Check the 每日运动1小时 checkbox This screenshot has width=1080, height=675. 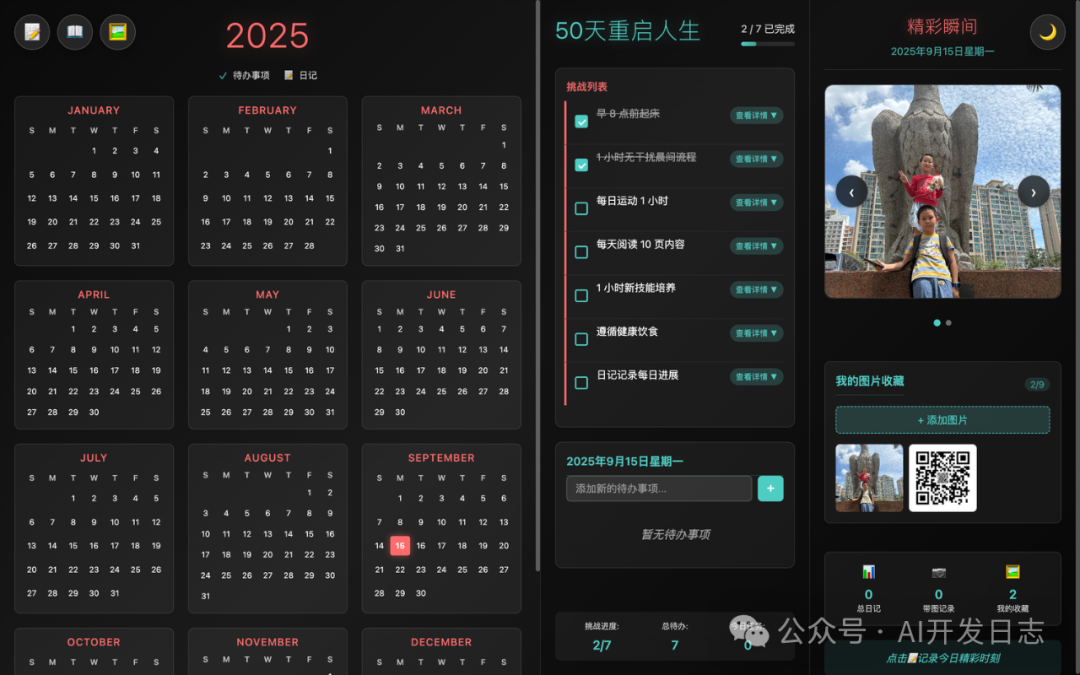[x=581, y=208]
